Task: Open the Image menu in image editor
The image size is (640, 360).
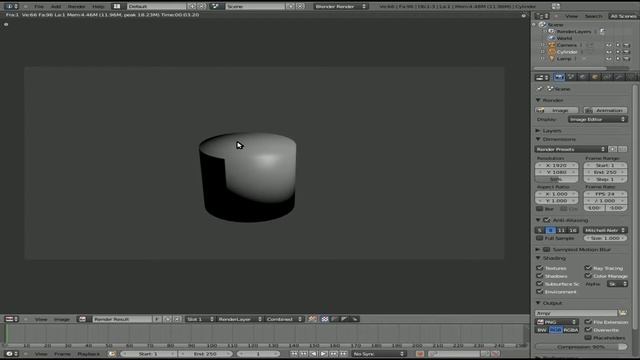Action: (62, 319)
